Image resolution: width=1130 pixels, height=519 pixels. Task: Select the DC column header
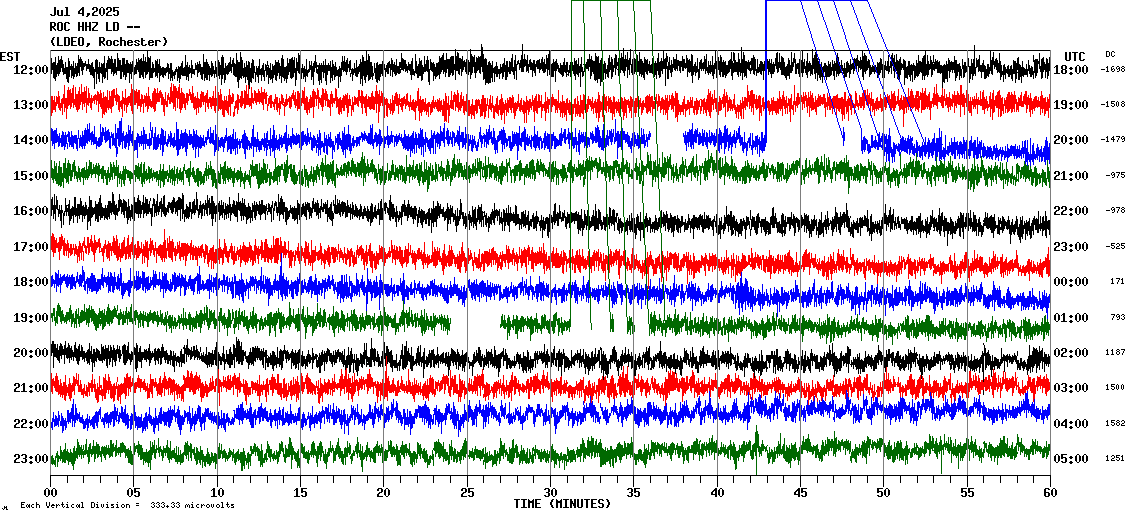pyautogui.click(x=1110, y=54)
